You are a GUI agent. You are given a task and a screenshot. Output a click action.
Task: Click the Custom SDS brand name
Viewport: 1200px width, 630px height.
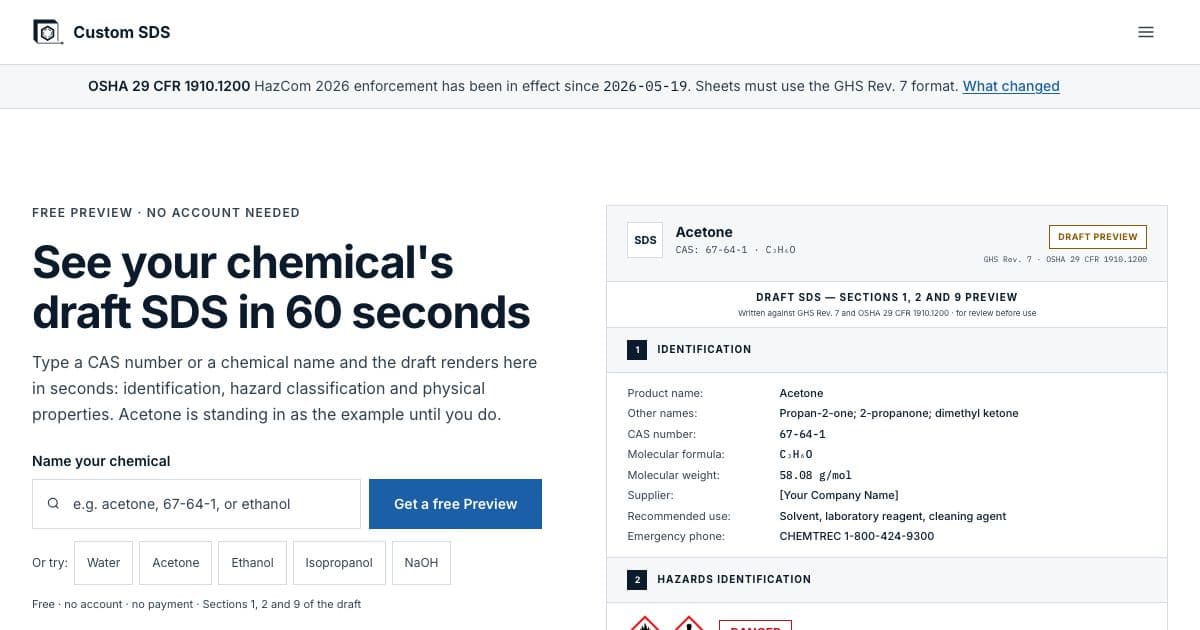(x=122, y=32)
